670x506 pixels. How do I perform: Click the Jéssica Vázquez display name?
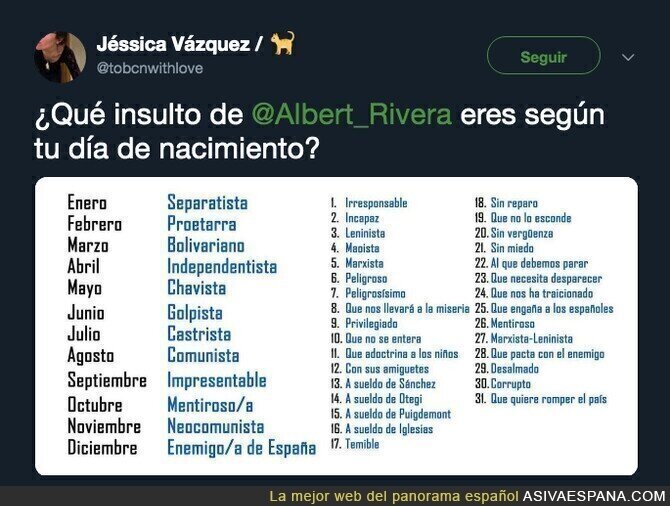click(x=173, y=44)
